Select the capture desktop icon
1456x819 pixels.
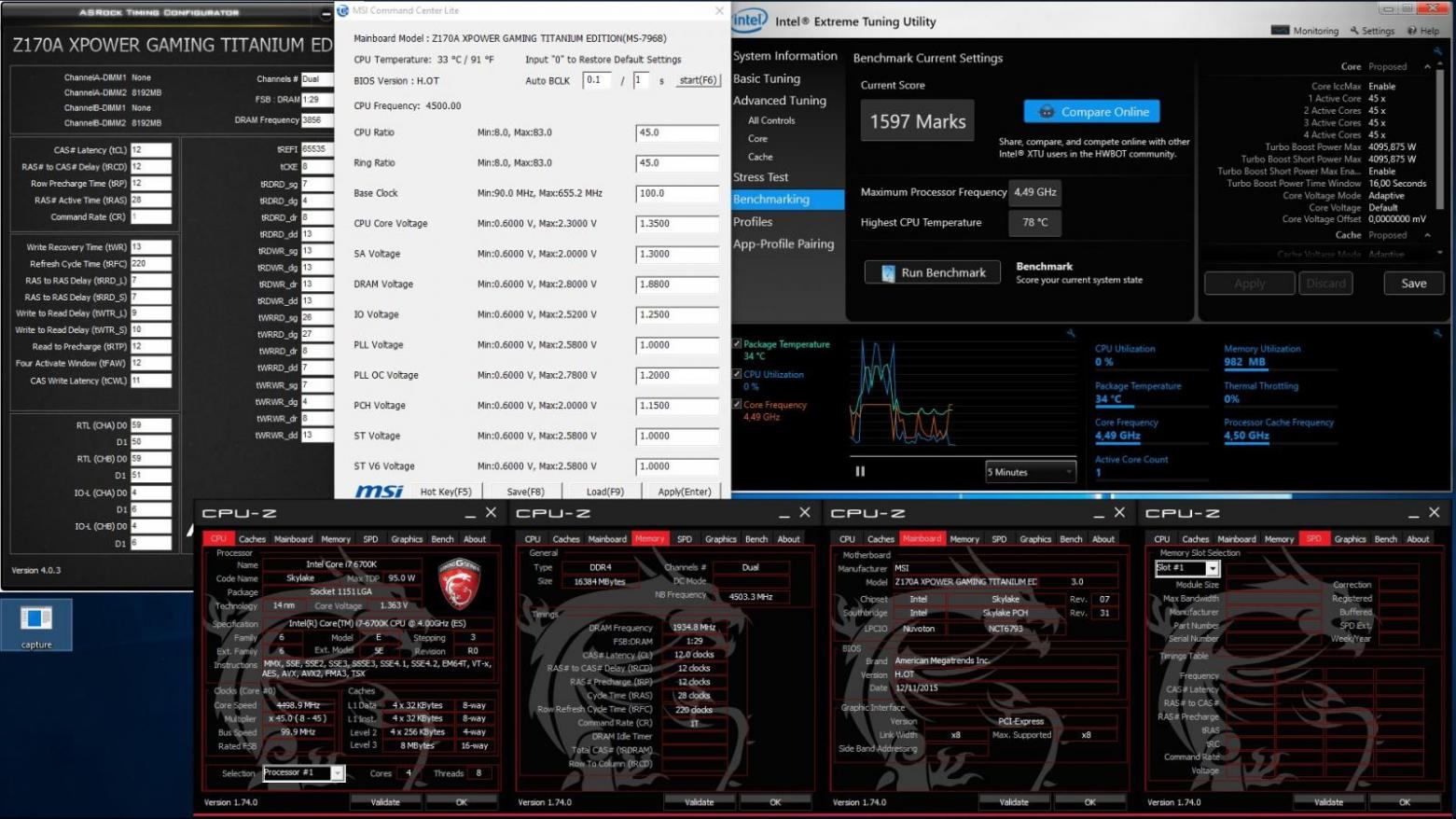click(x=36, y=624)
